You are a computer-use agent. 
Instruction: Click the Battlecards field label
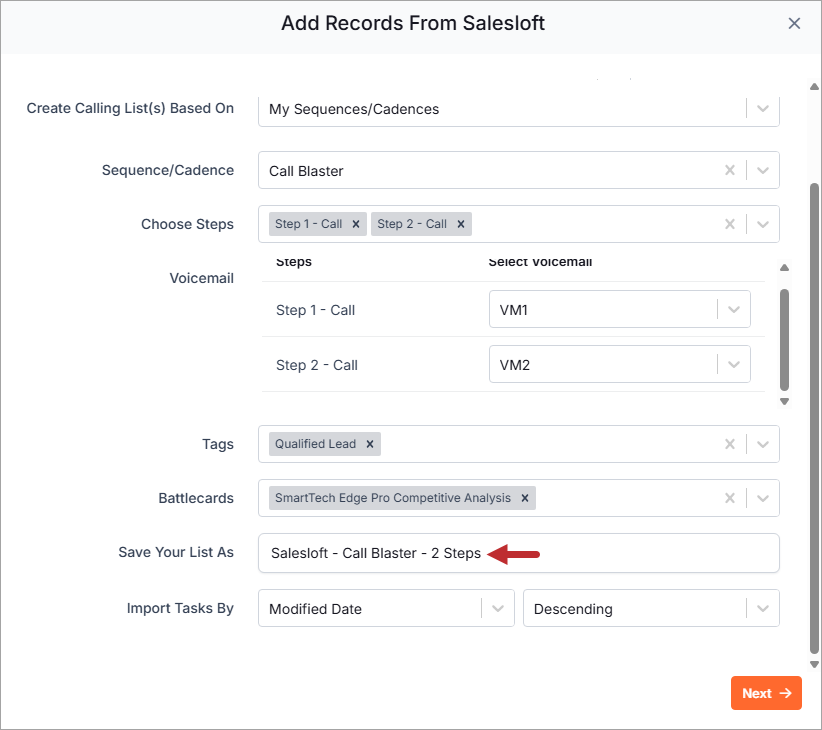(196, 498)
